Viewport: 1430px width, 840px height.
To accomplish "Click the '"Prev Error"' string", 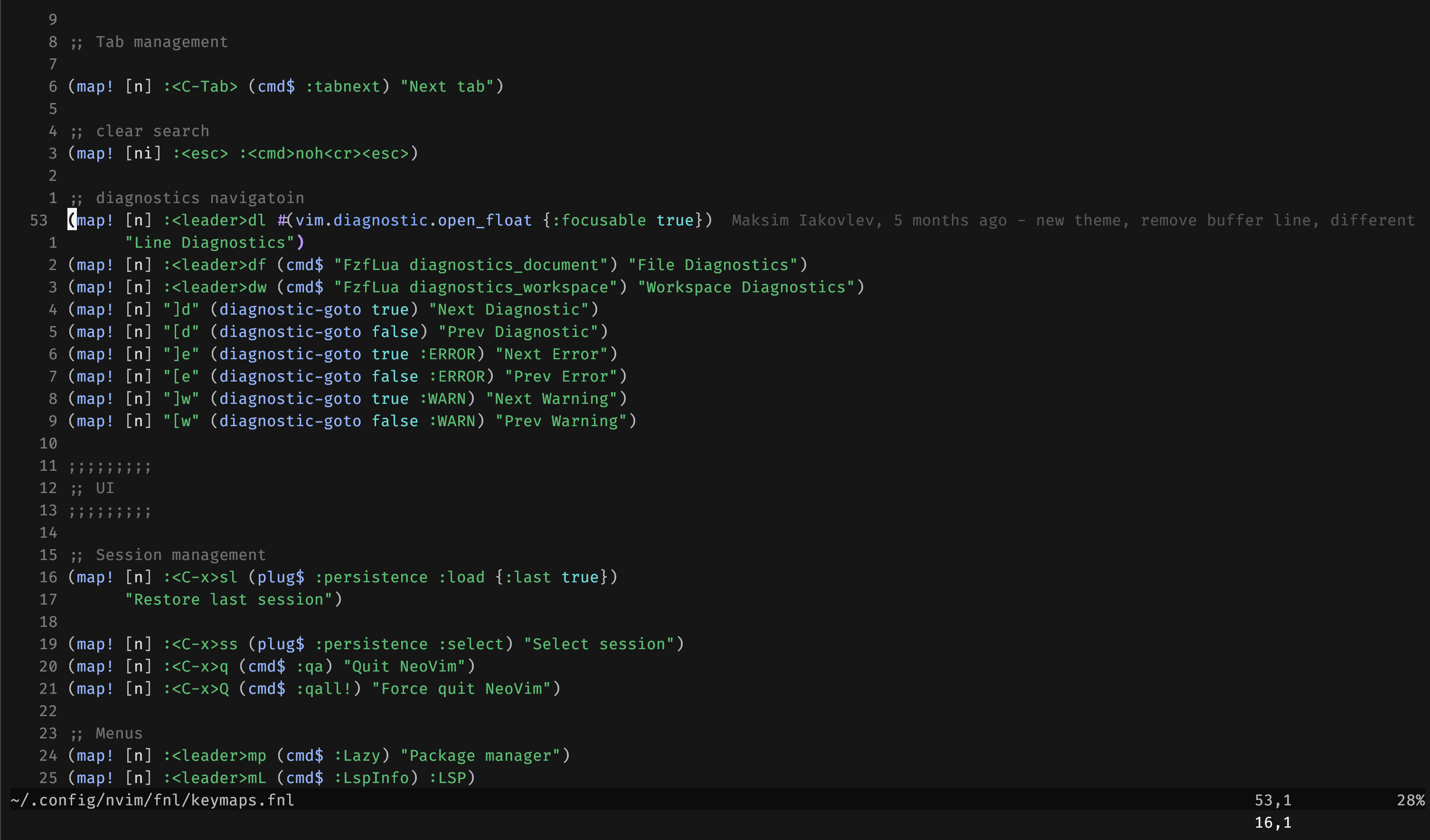I will coord(562,376).
